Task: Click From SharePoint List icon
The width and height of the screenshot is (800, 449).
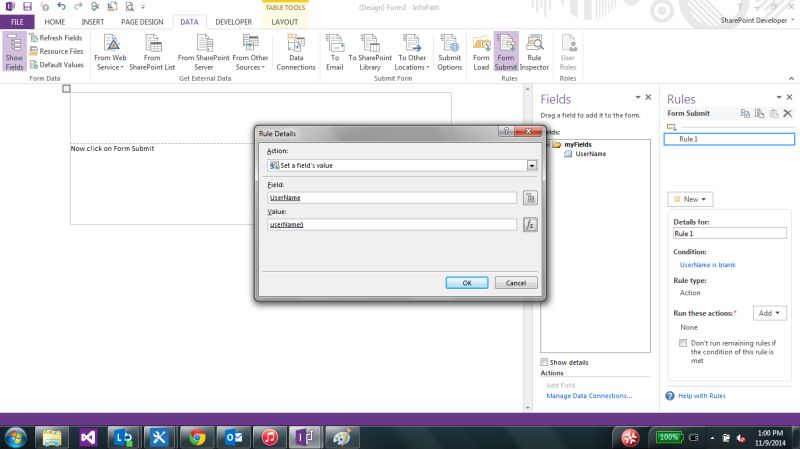Action: tap(152, 52)
